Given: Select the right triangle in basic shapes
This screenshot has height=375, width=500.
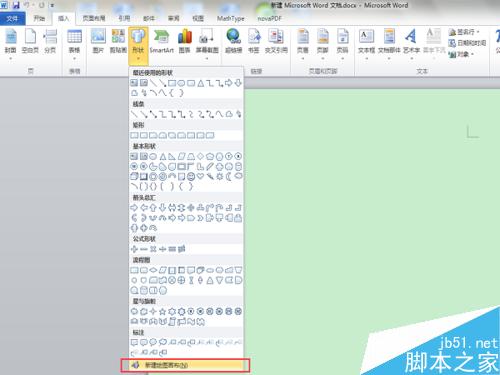Looking at the screenshot, I should tap(172, 156).
